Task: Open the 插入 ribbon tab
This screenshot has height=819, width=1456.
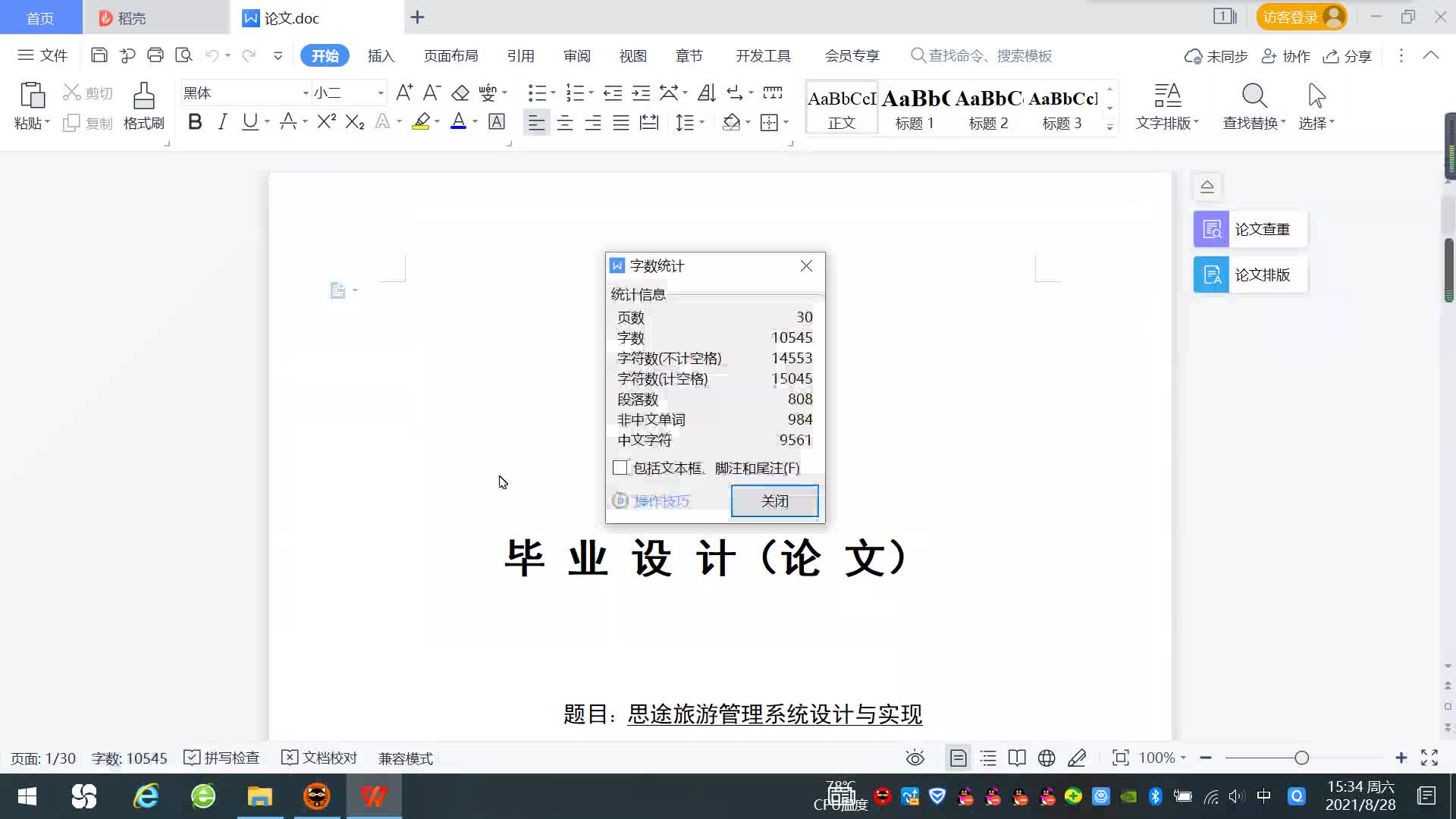Action: click(381, 56)
